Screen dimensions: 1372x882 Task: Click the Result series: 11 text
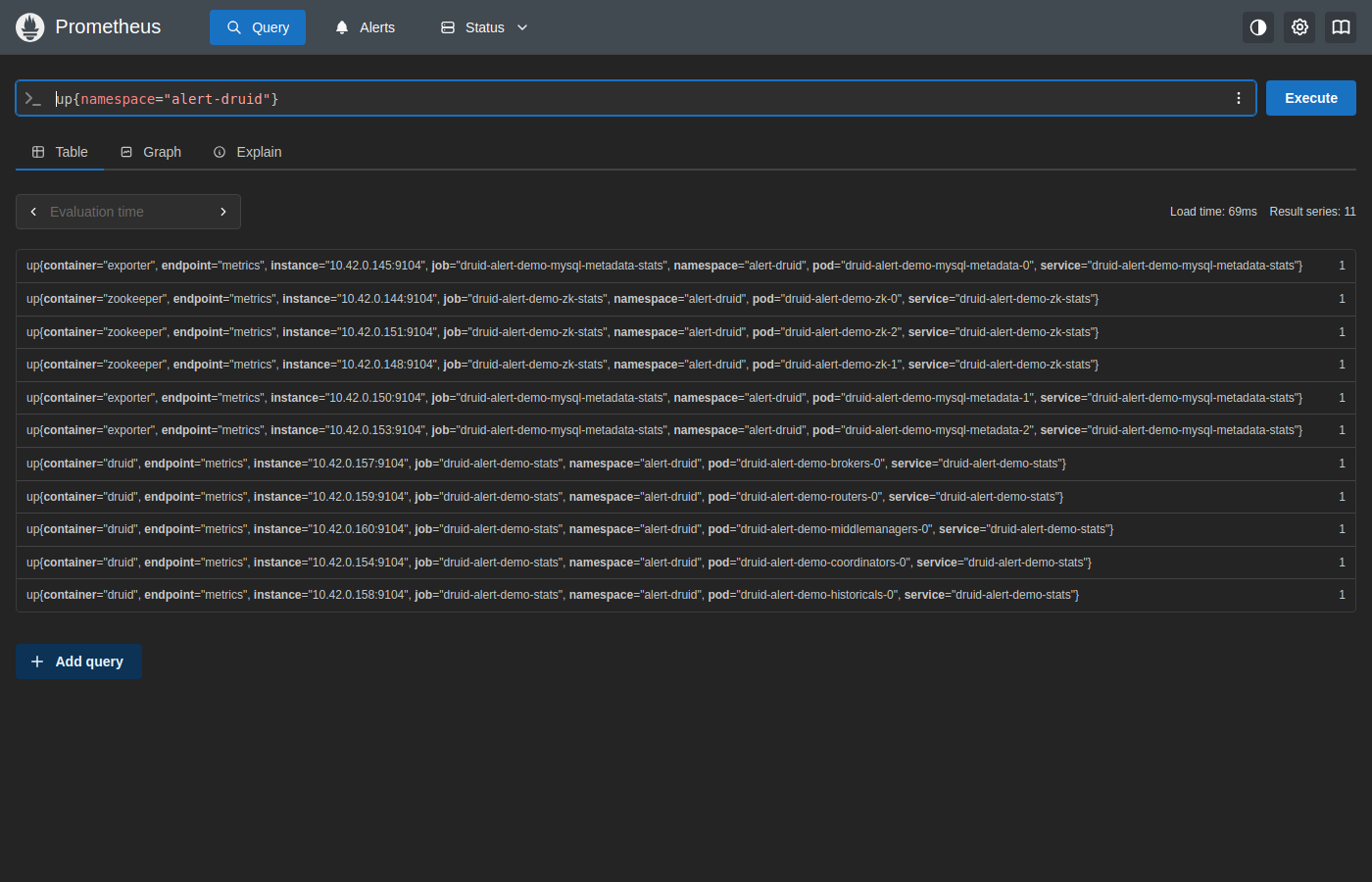point(1312,212)
